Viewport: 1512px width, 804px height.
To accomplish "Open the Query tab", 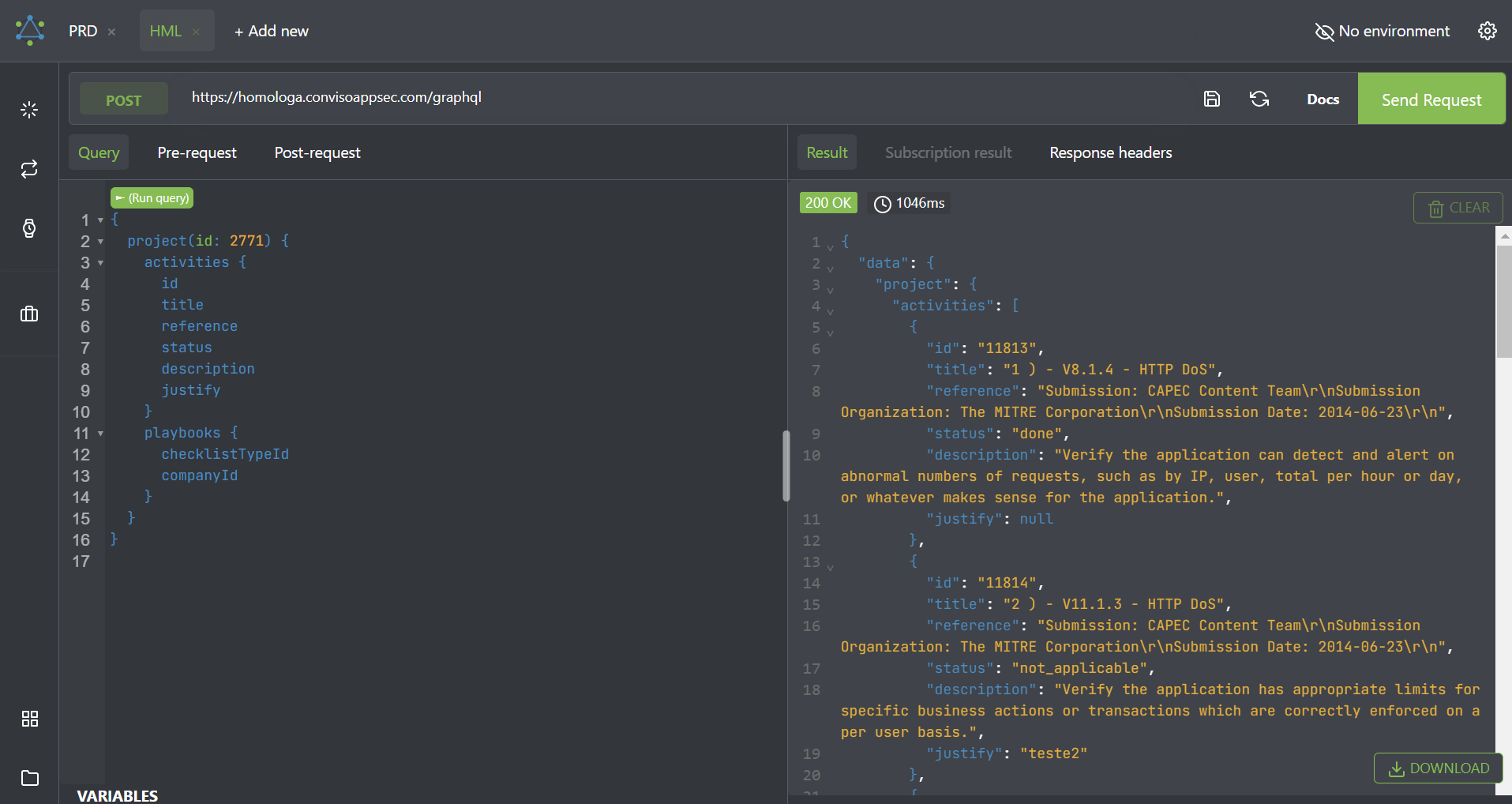I will tap(99, 152).
